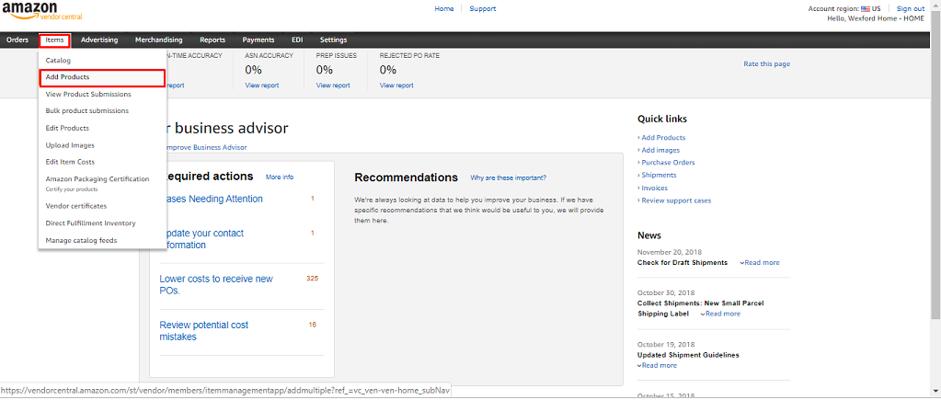
Task: Open the Advertising navigation tab
Action: pos(99,40)
